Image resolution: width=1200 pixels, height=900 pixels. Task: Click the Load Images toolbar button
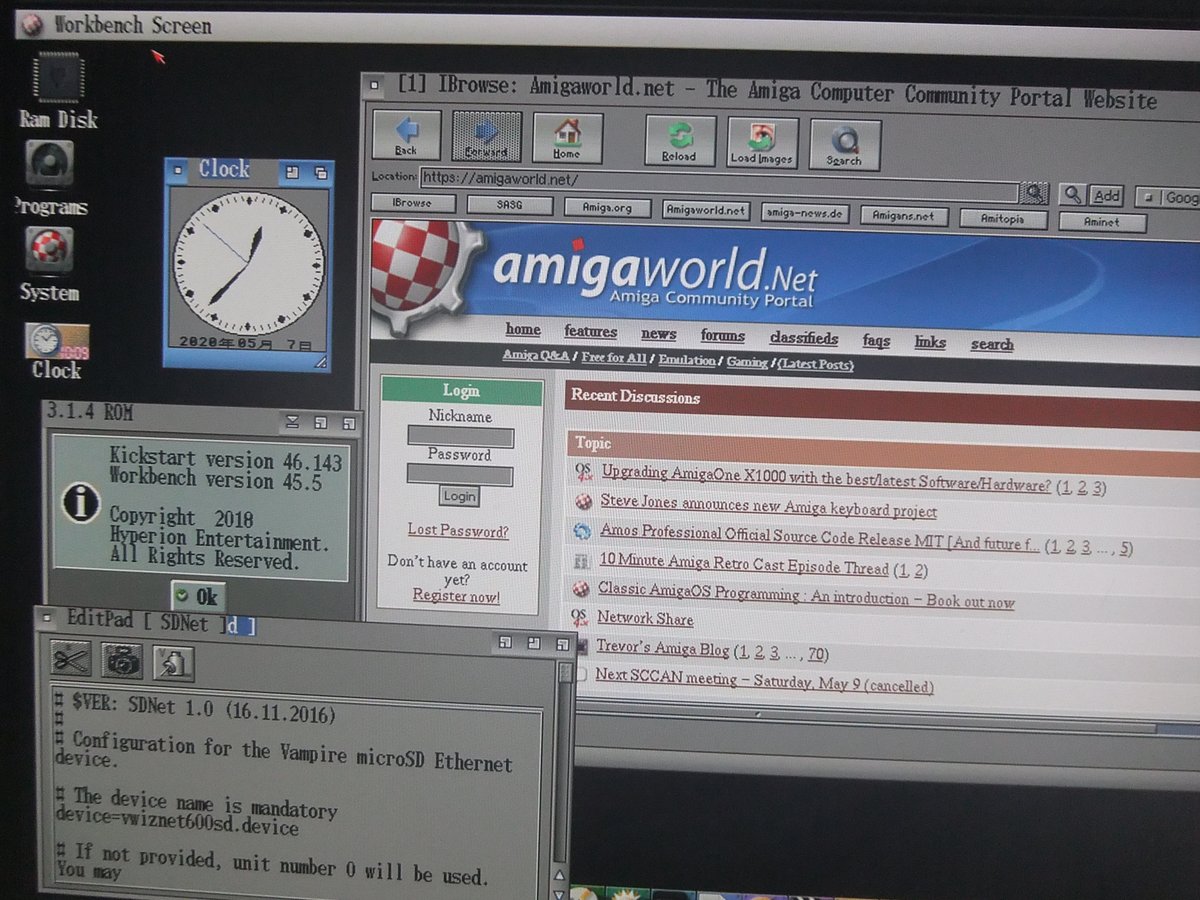tap(762, 143)
